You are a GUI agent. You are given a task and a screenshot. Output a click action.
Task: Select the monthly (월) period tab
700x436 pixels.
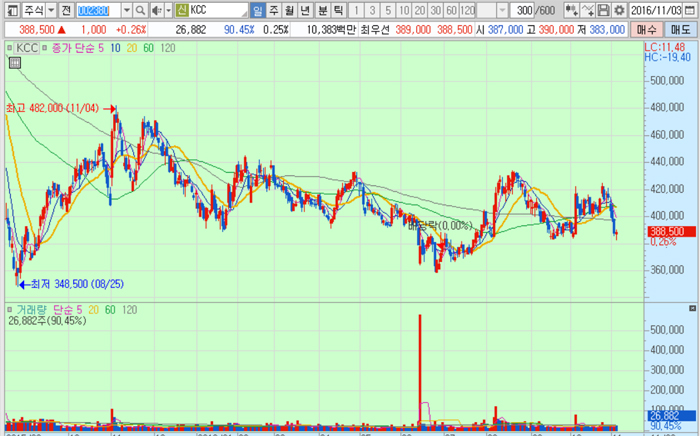(289, 10)
